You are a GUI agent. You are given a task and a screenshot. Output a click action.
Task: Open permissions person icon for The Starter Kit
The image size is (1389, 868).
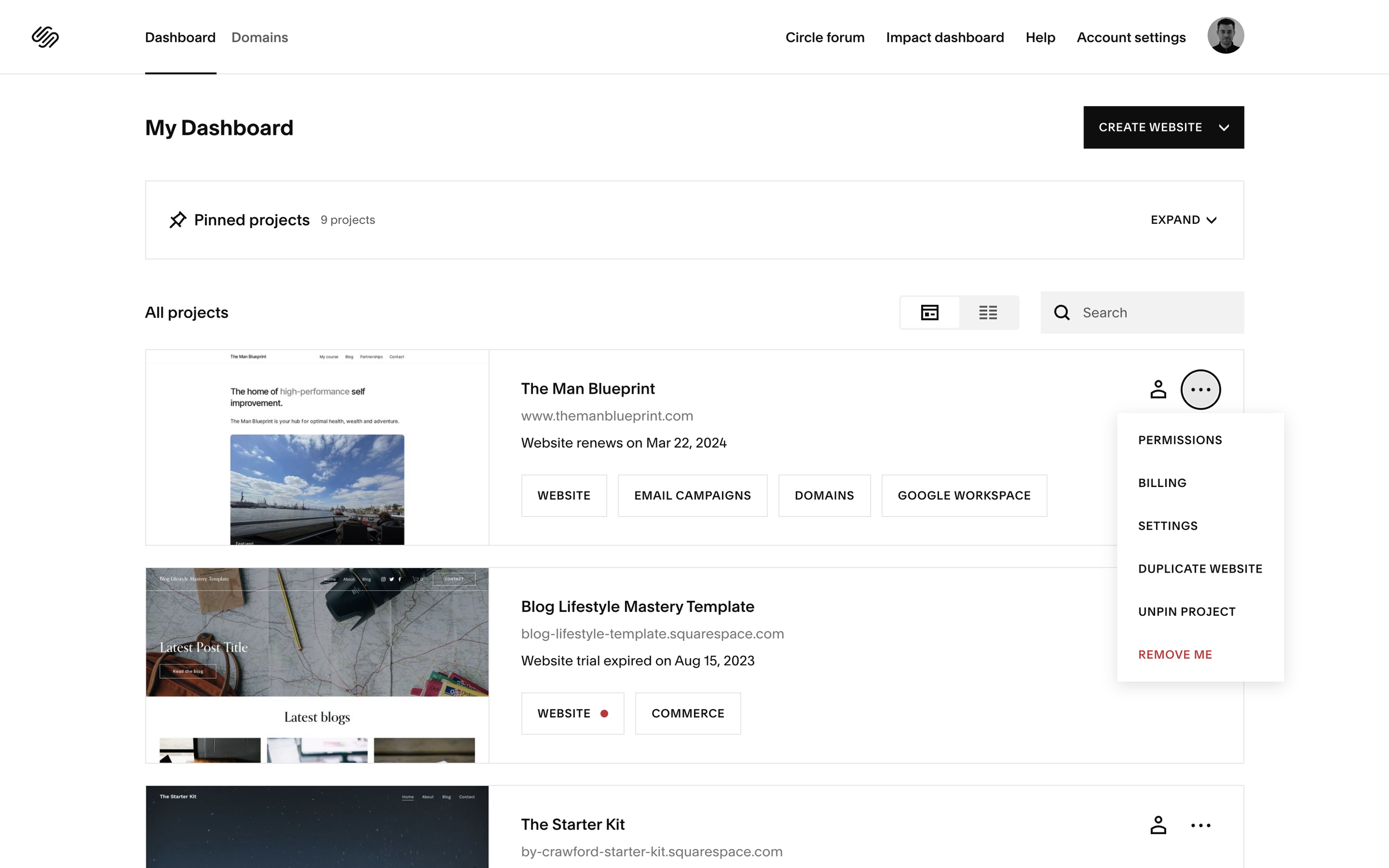pos(1158,825)
